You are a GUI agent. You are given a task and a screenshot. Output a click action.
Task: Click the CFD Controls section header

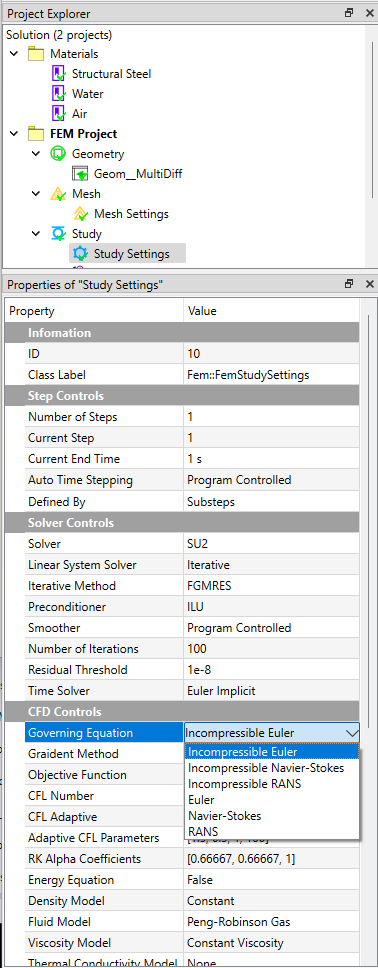[182, 712]
